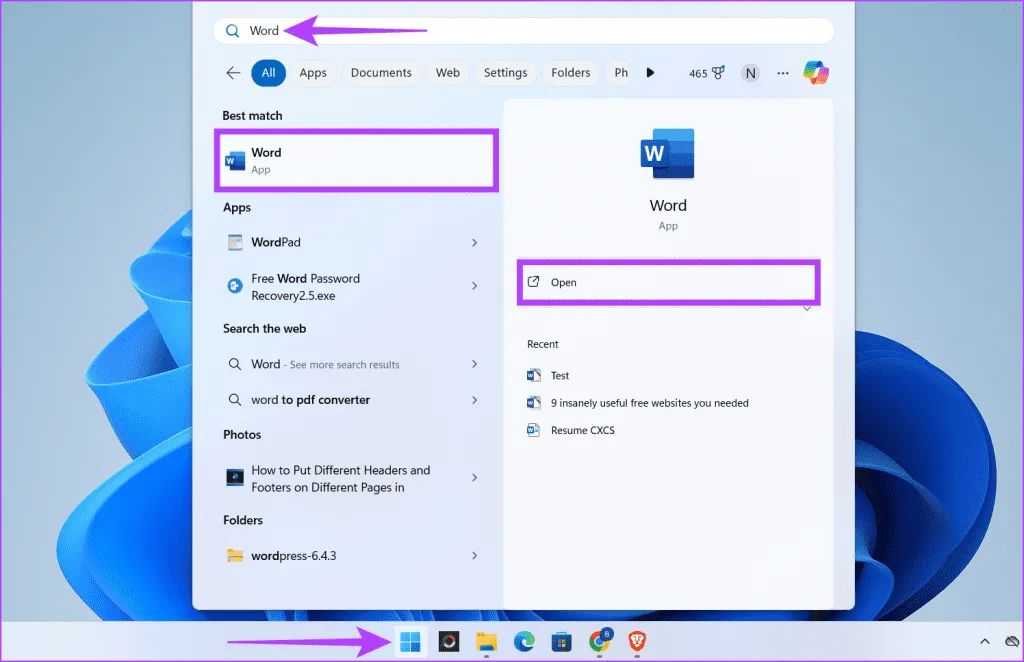Open the Microsoft Rewards points icon

pyautogui.click(x=706, y=73)
